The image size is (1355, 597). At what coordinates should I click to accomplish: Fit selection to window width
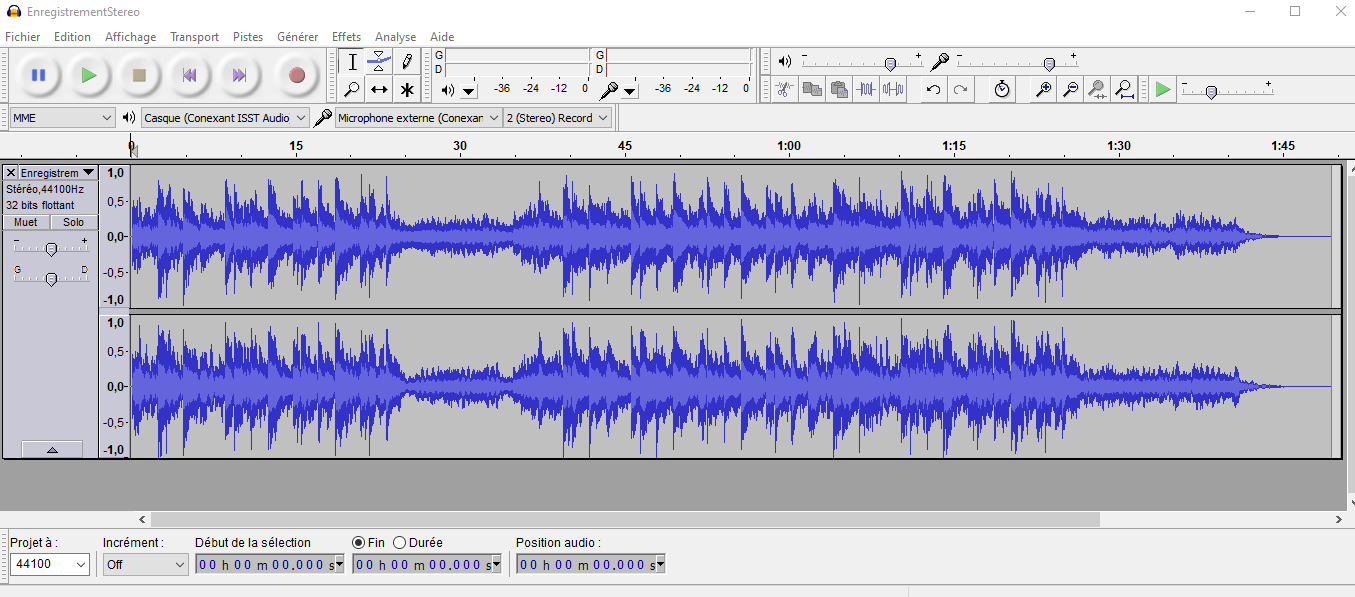coord(1097,90)
